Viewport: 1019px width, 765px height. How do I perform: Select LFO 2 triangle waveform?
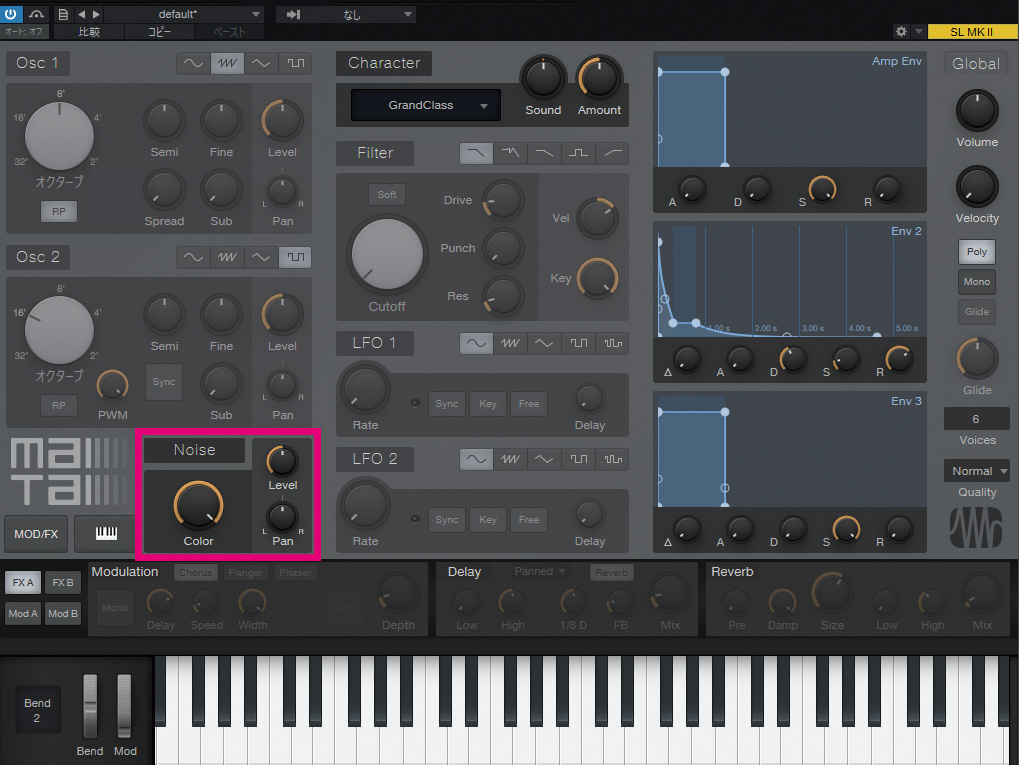(x=544, y=460)
